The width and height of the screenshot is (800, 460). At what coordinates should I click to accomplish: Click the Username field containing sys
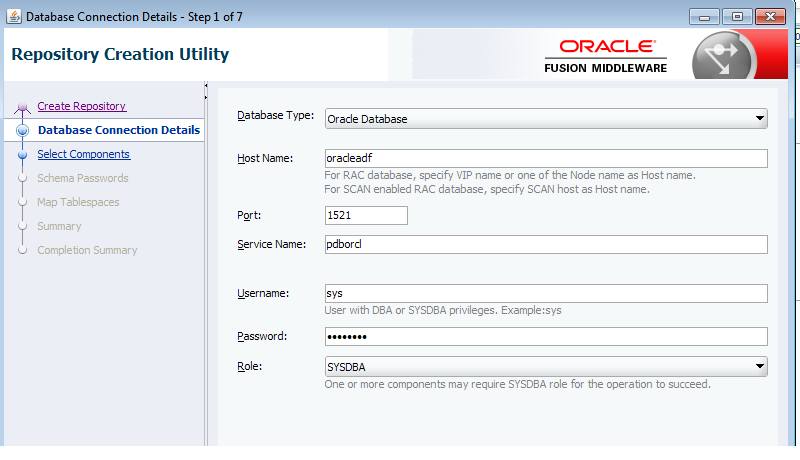point(546,293)
